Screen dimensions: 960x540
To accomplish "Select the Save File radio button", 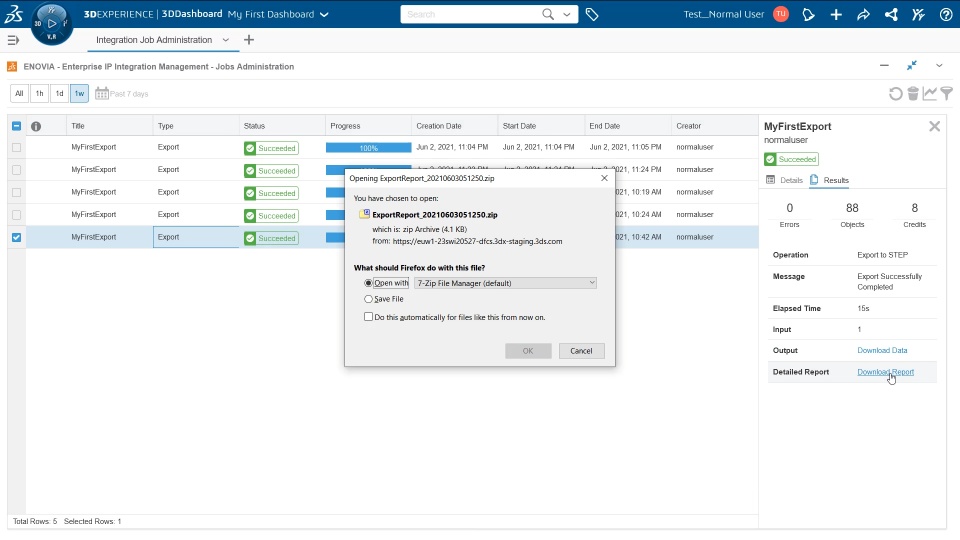I will pos(368,299).
